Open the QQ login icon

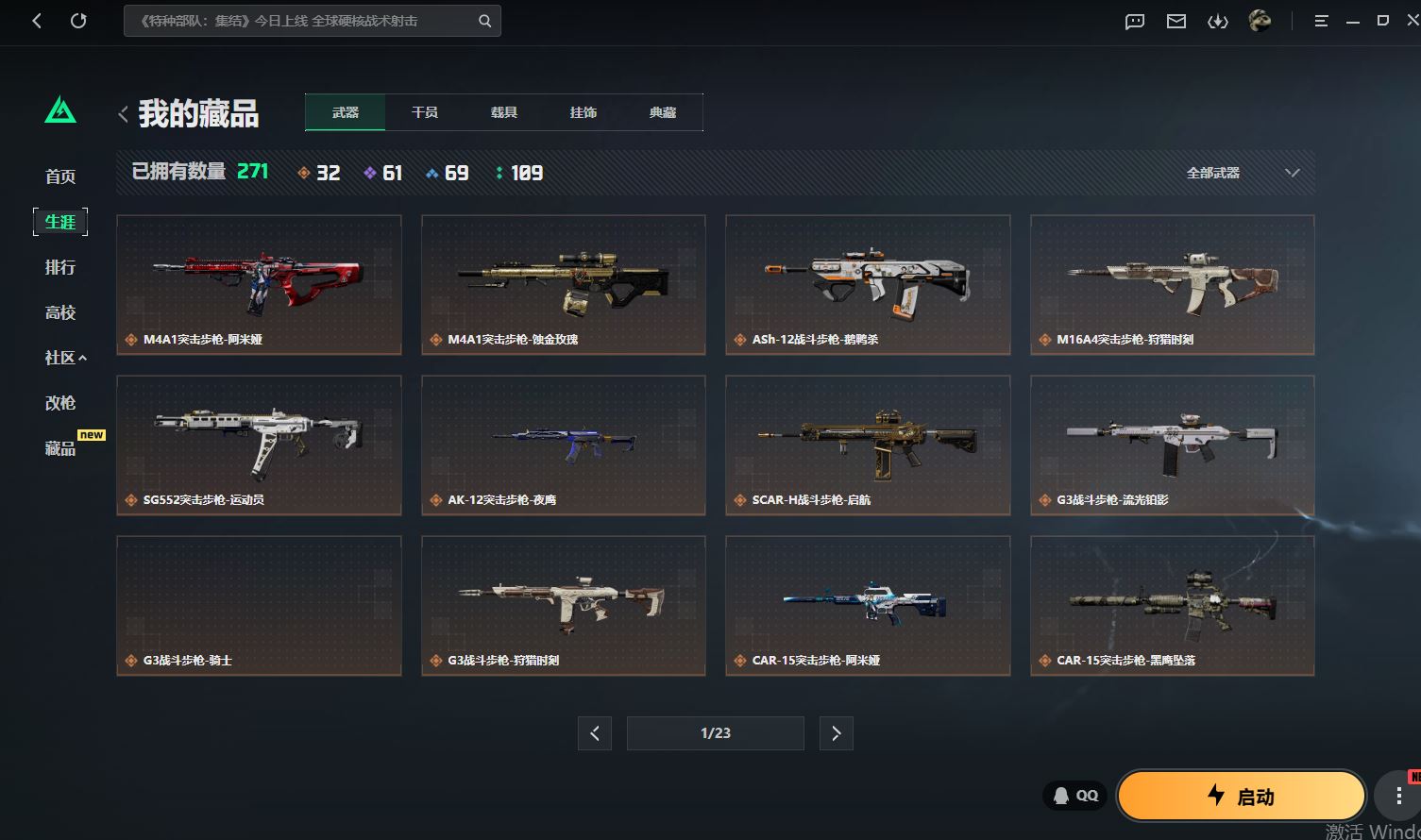point(1074,796)
